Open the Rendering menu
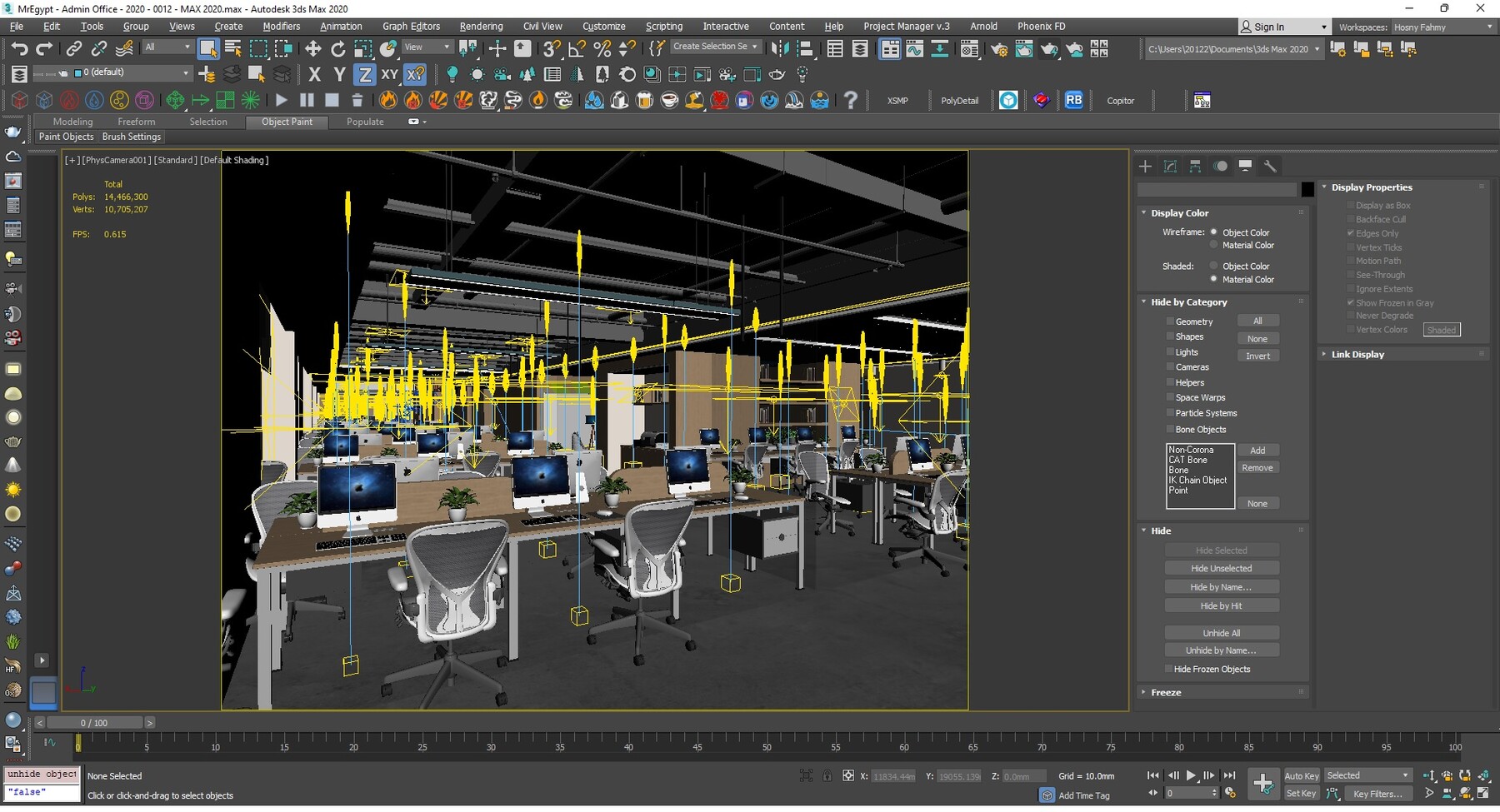This screenshot has width=1500, height=812. click(x=481, y=26)
